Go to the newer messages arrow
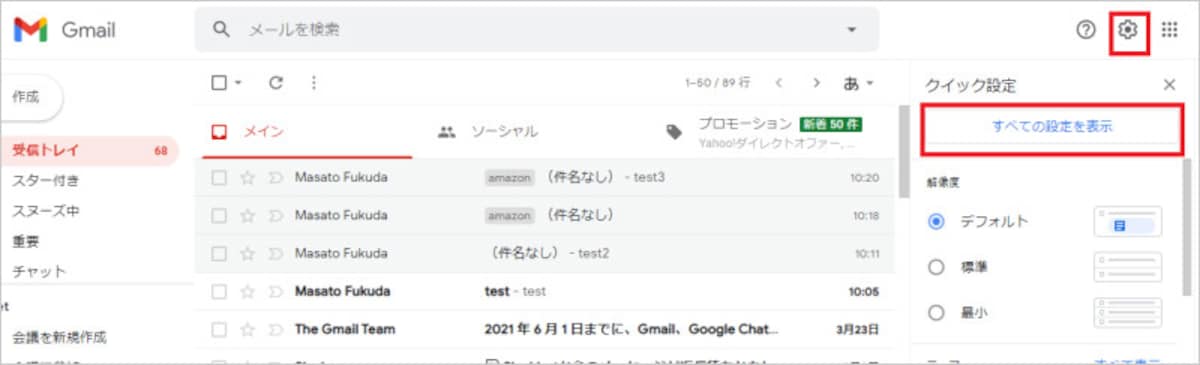This screenshot has height=365, width=1200. coord(779,83)
